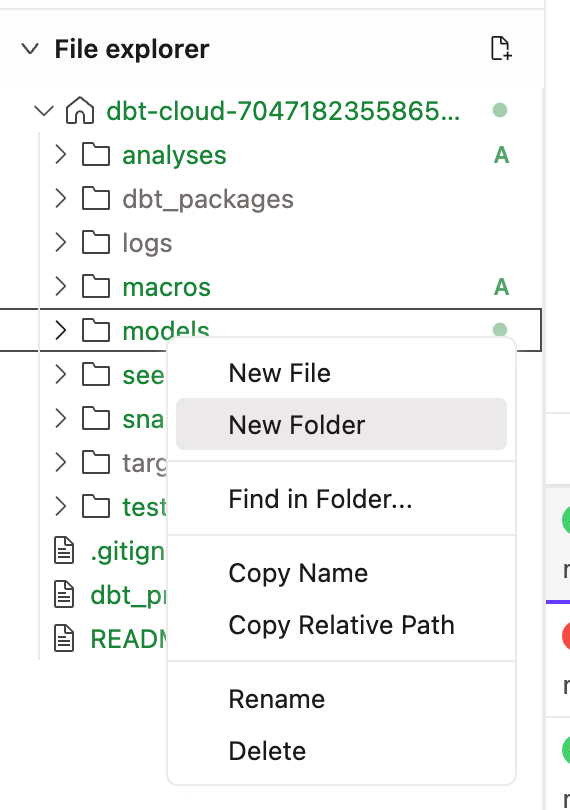570x810 pixels.
Task: Select Find in Folder... menu entry
Action: coord(341,499)
